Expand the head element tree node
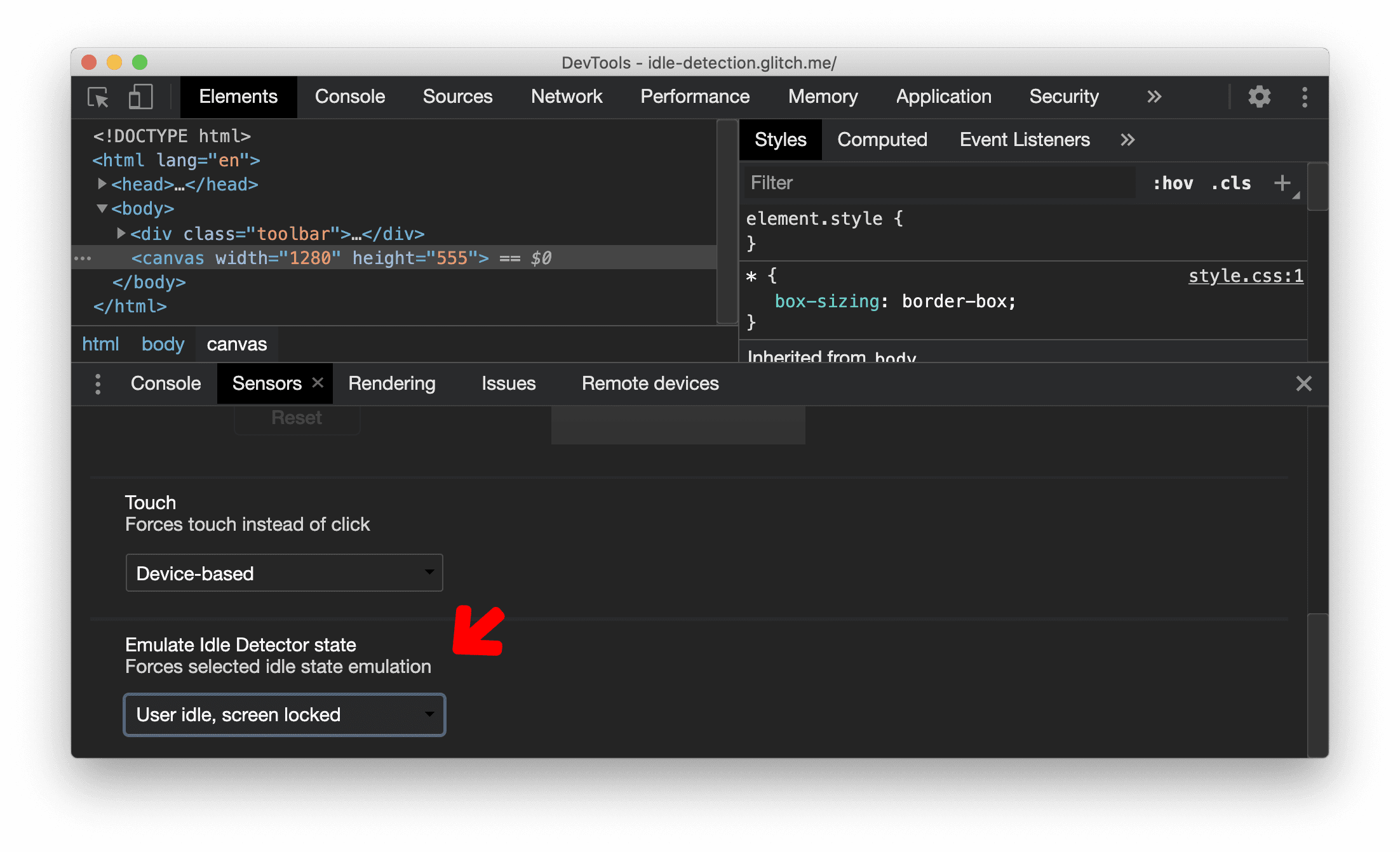The height and width of the screenshot is (852, 1400). pos(103,184)
